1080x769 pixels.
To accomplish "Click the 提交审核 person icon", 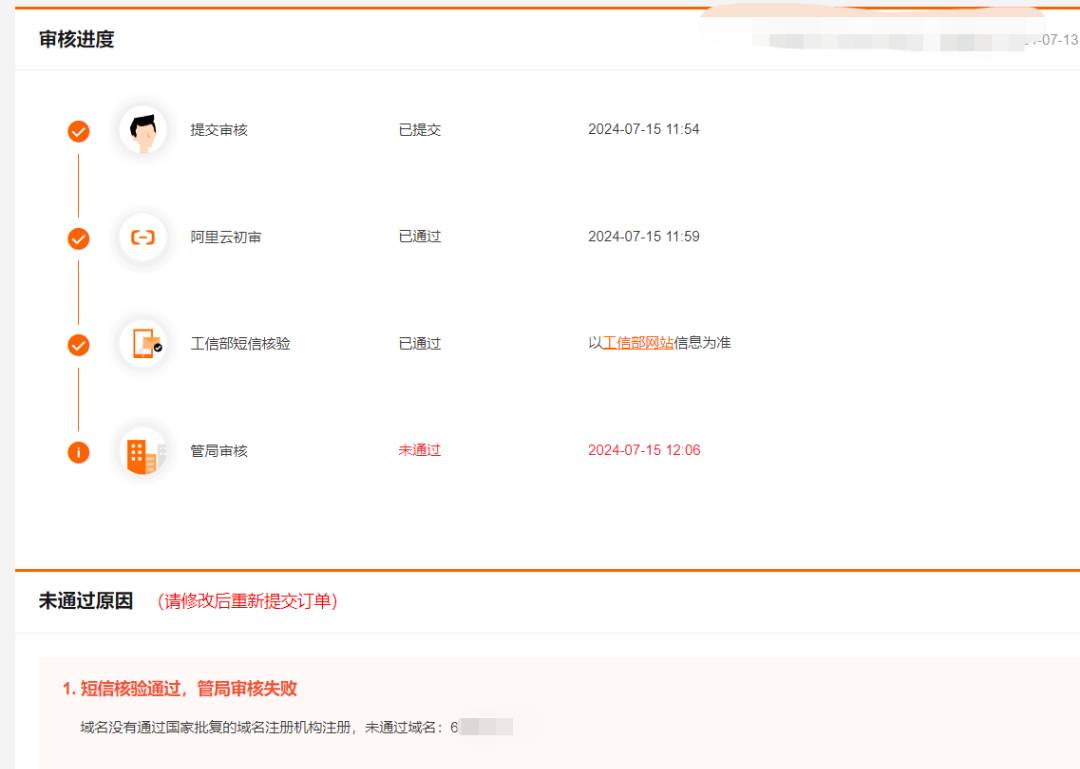I will pos(144,128).
